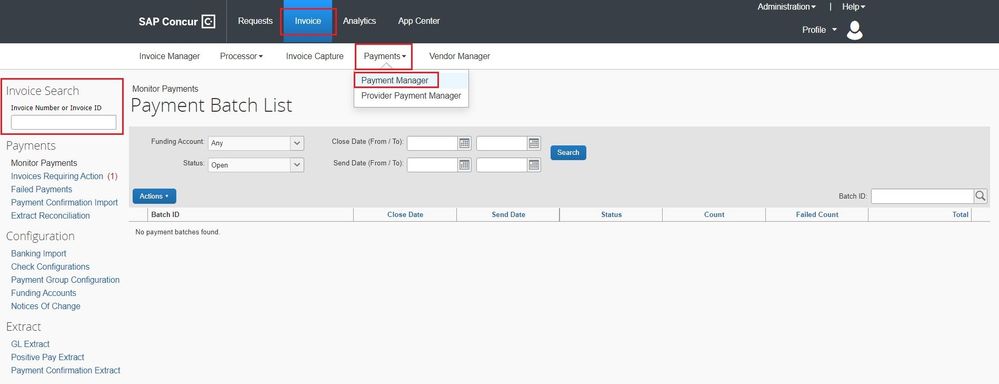Open Close Date From calendar picker
The height and width of the screenshot is (384, 999).
tap(464, 143)
